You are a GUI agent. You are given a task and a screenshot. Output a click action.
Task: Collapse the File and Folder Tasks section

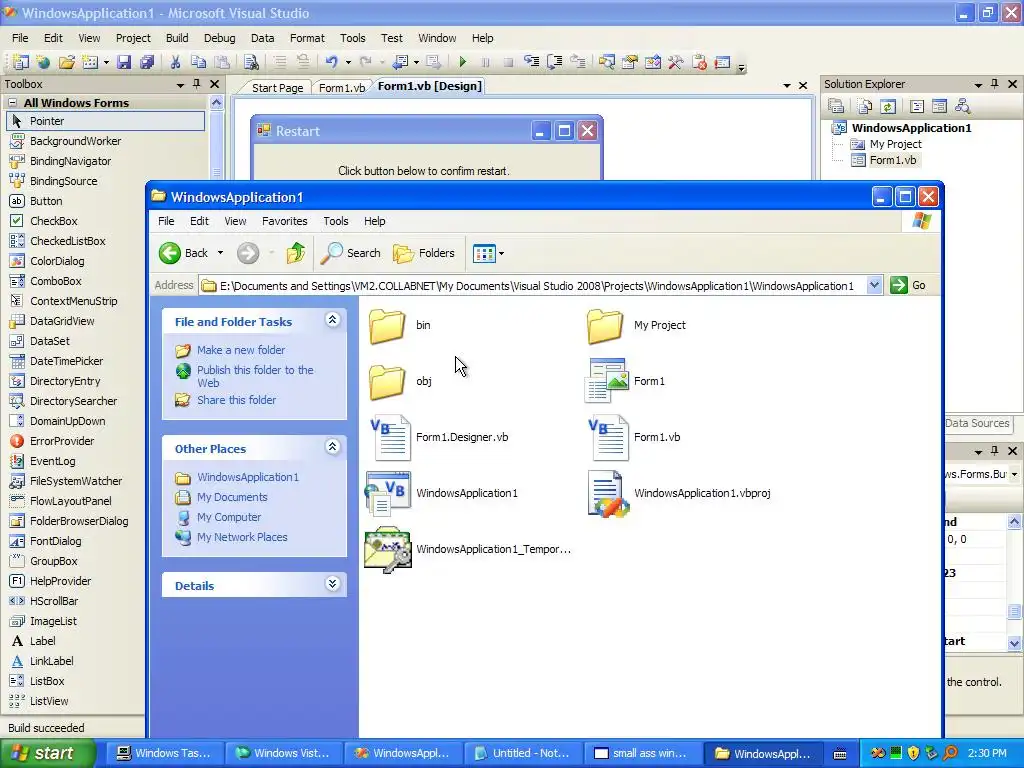pos(332,319)
